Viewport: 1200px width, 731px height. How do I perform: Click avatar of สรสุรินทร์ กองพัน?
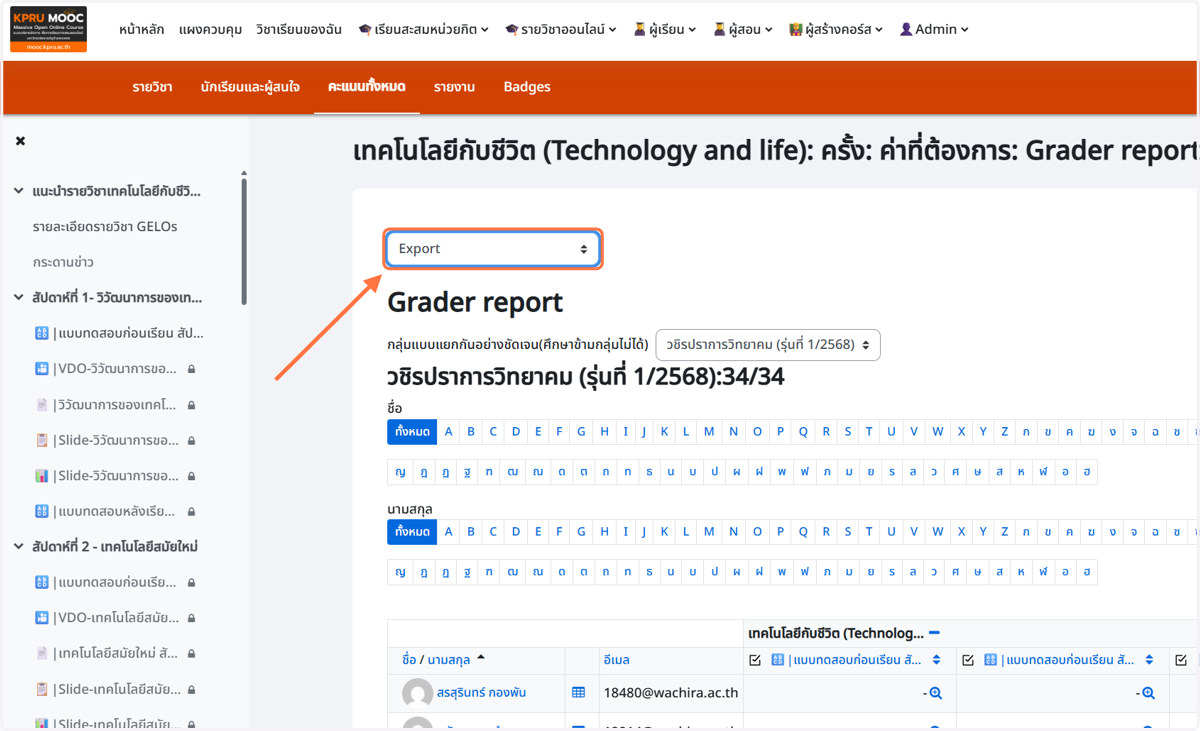[417, 693]
